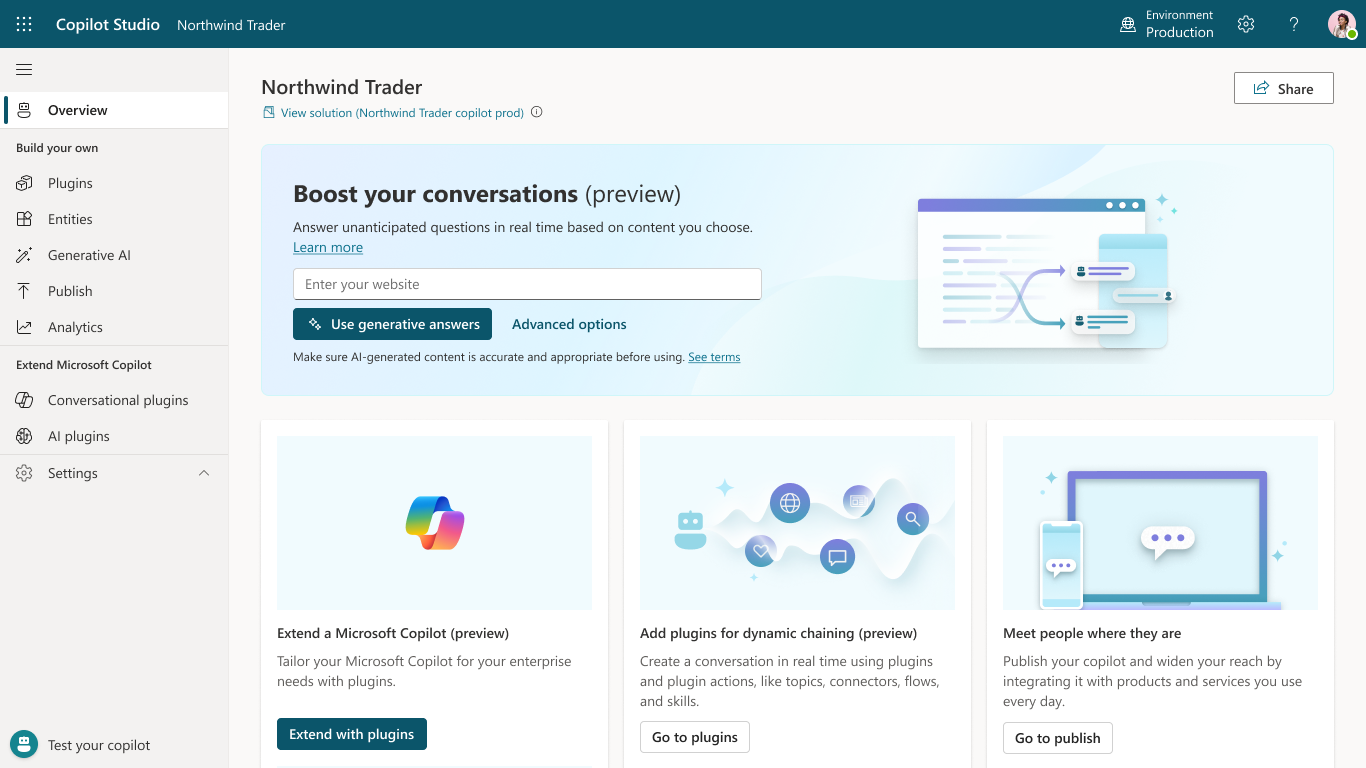Open the Generative AI section
This screenshot has height=768, width=1366.
88,254
